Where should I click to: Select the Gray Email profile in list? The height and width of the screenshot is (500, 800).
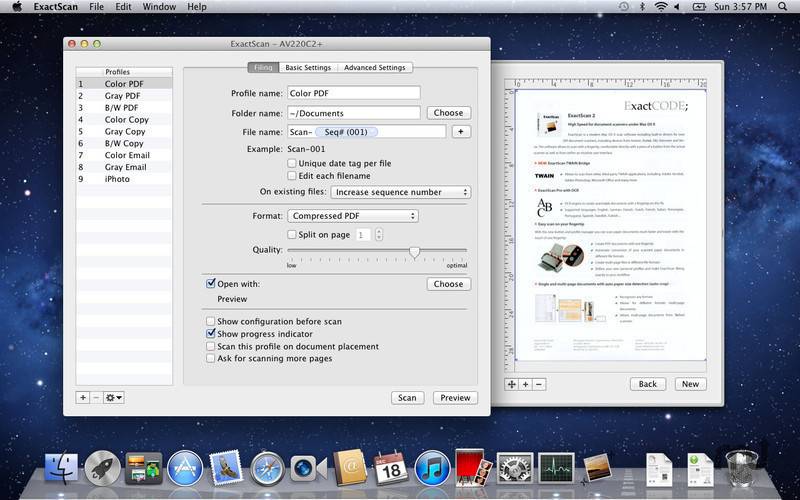(x=126, y=167)
